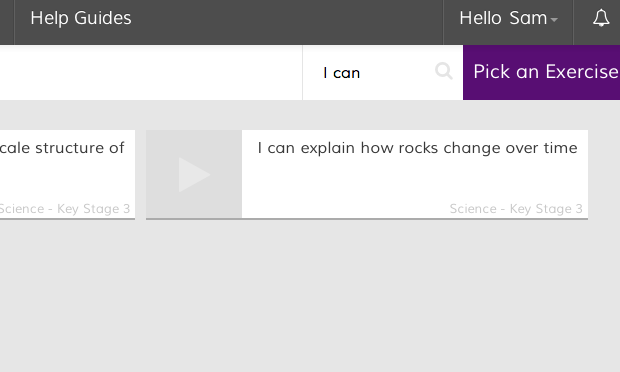The height and width of the screenshot is (372, 620).
Task: Click the dark header segment left of Help Guides
Action: [x=7, y=22]
